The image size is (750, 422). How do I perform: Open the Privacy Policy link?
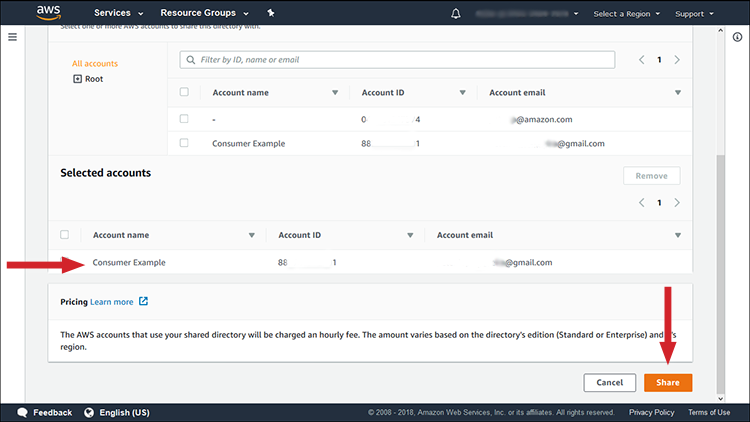click(x=651, y=412)
